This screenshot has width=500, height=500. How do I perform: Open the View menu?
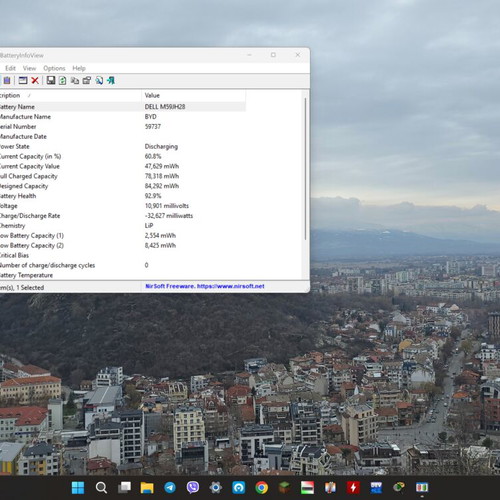point(29,68)
